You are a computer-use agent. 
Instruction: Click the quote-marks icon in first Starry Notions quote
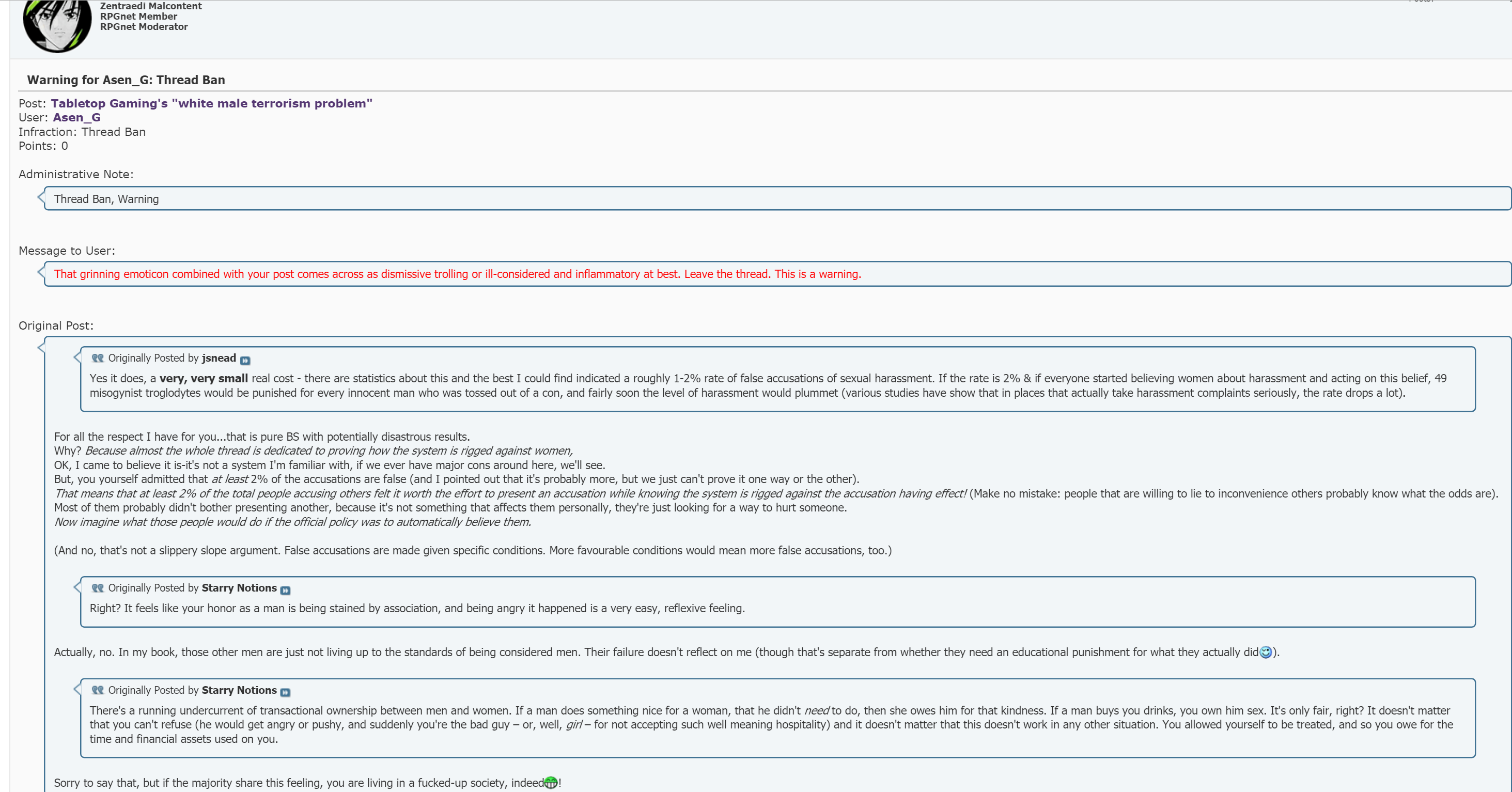[x=98, y=588]
